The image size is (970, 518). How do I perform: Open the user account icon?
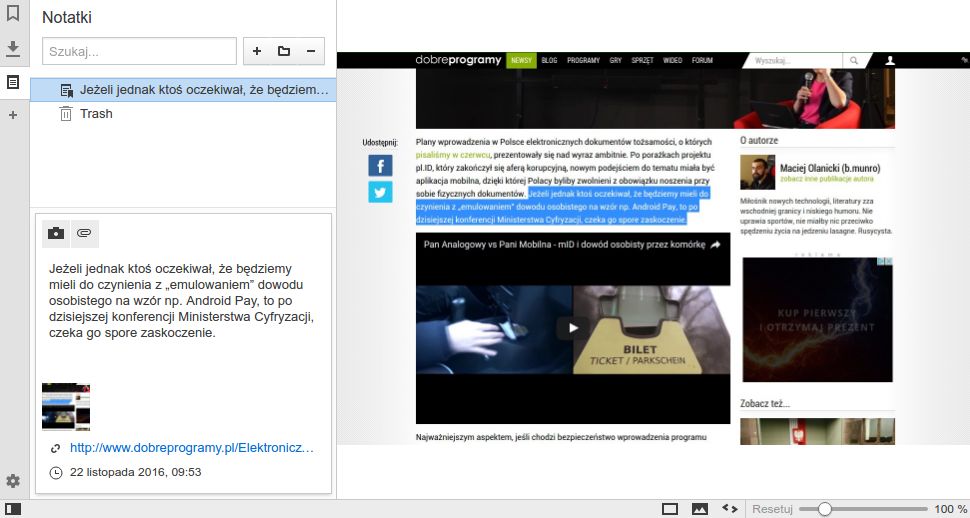pyautogui.click(x=890, y=61)
